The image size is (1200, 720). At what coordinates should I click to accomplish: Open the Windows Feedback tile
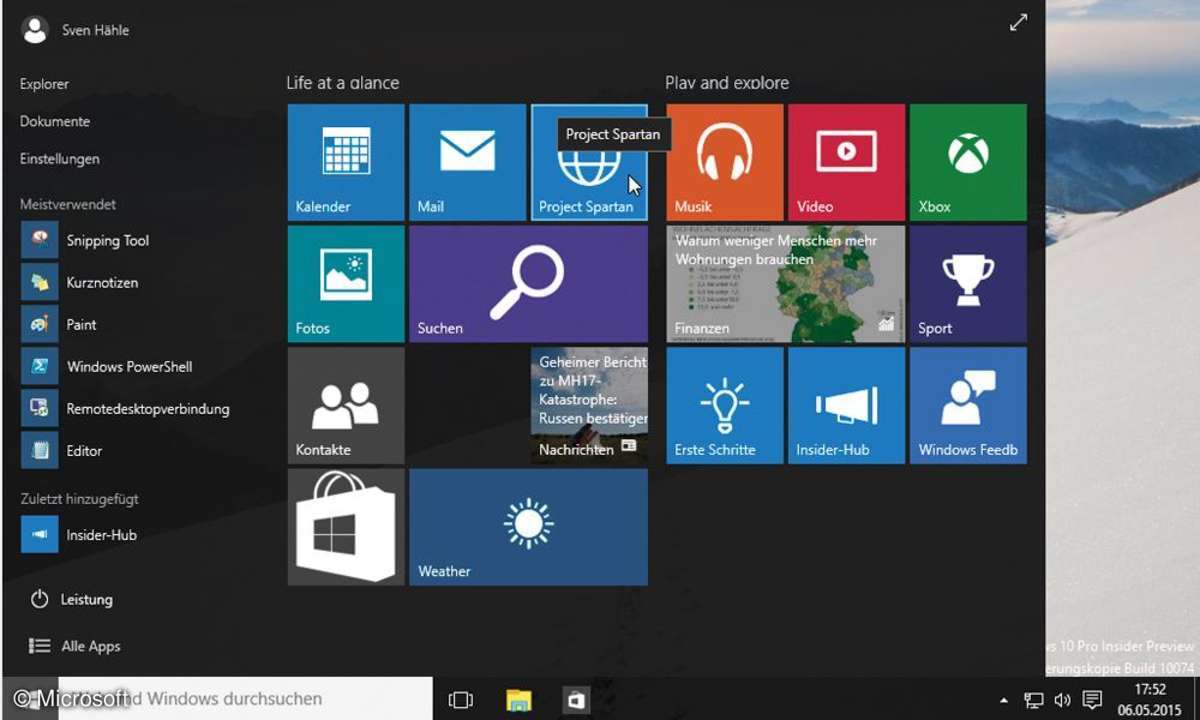point(968,406)
